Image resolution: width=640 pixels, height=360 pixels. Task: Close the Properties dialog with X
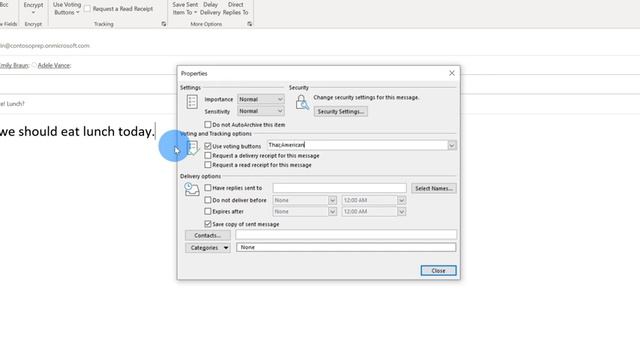(x=451, y=73)
